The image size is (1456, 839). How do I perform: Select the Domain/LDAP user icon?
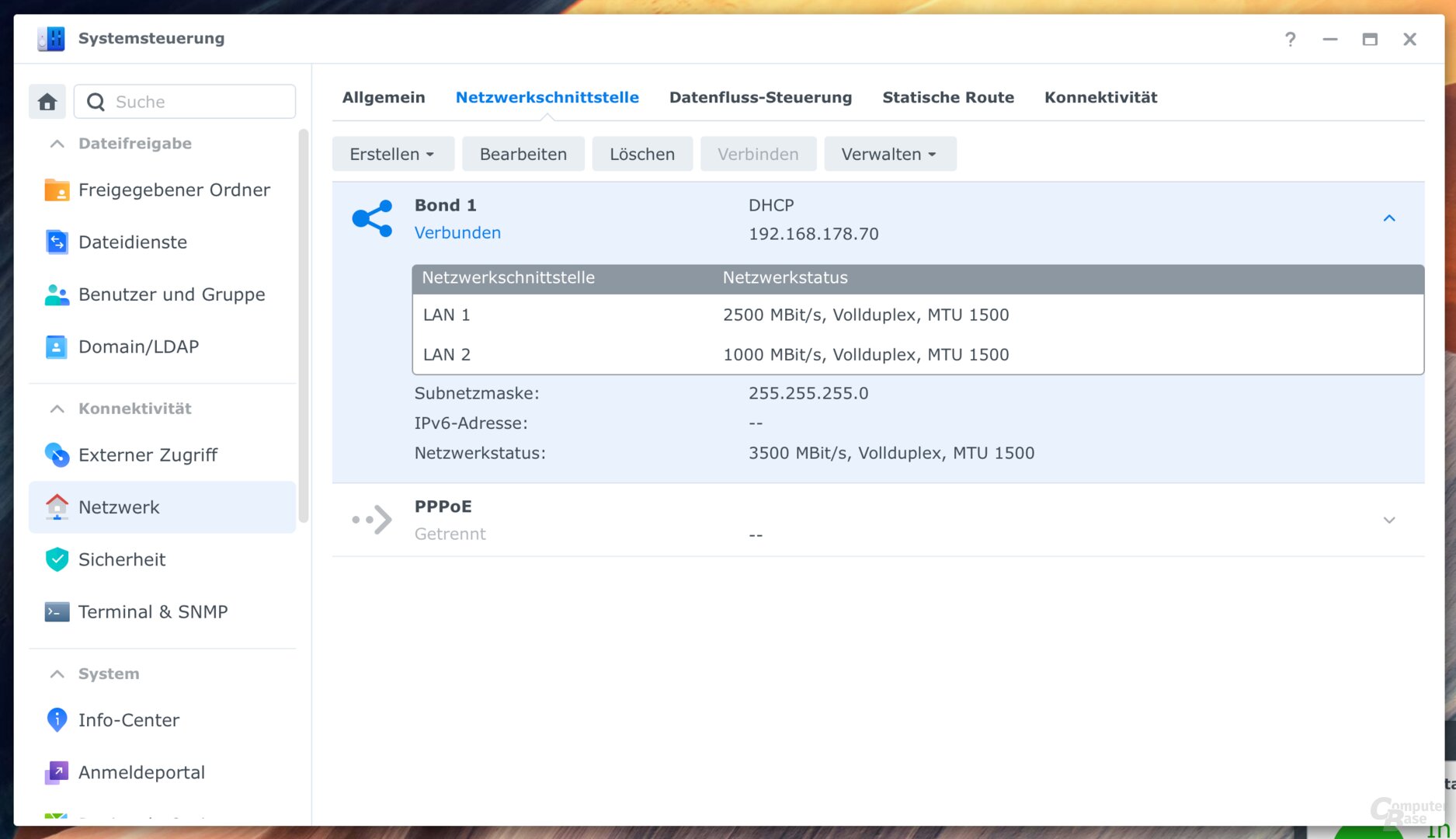[57, 346]
